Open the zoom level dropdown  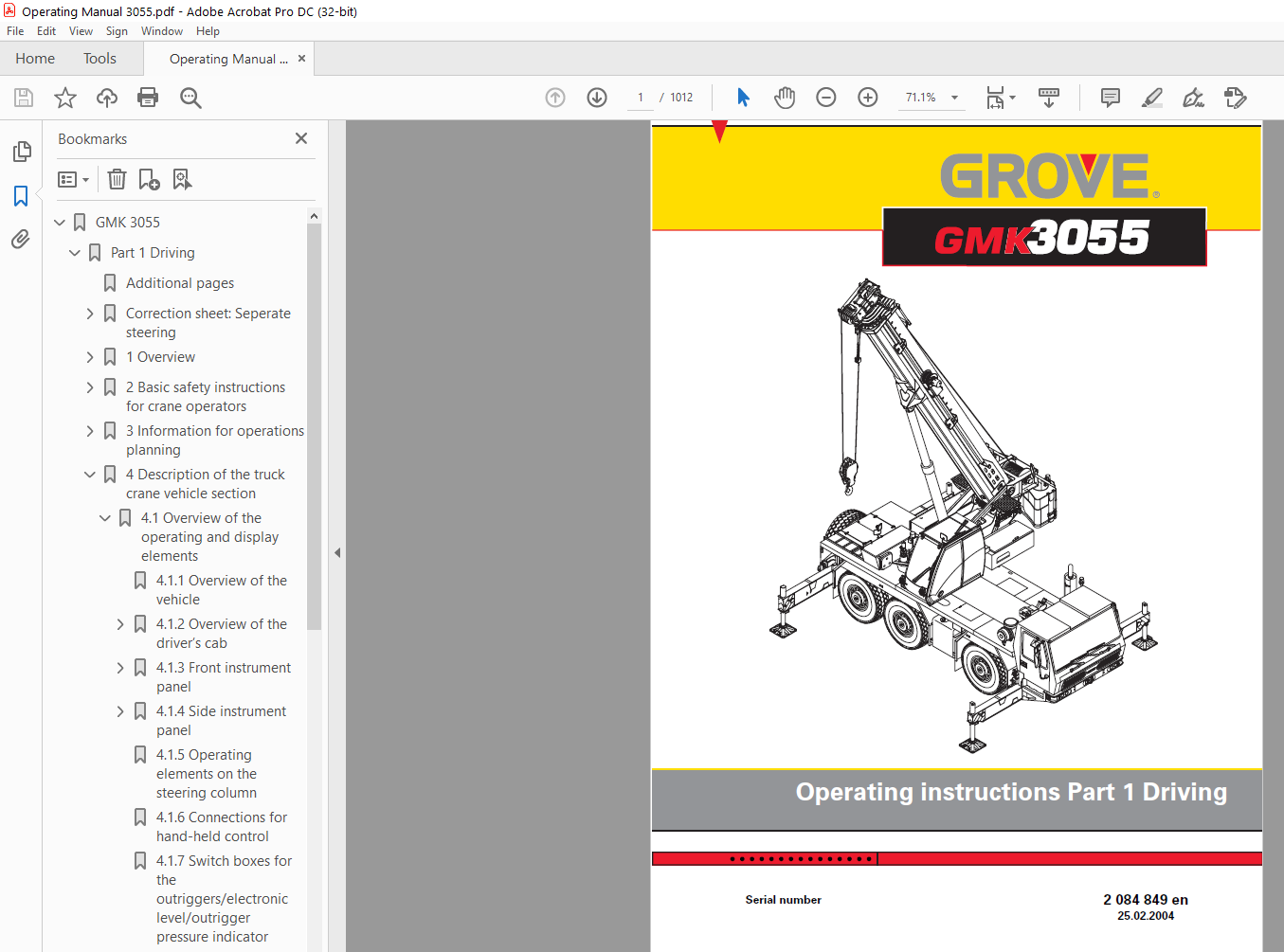(955, 98)
